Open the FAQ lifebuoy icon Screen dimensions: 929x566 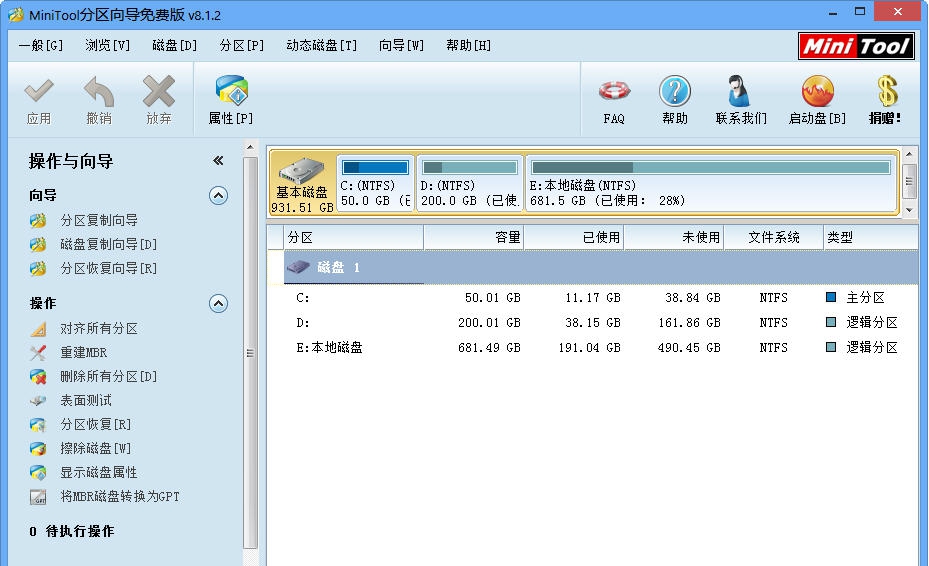[614, 91]
